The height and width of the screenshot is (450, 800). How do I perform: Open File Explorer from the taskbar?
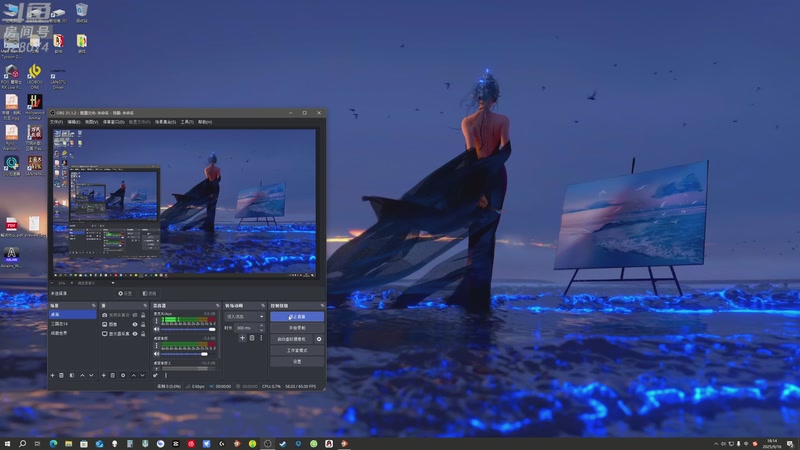pyautogui.click(x=68, y=444)
